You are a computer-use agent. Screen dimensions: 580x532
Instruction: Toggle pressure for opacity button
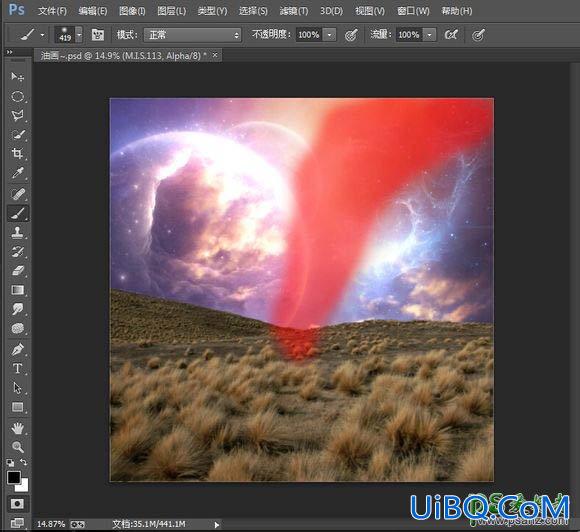(x=351, y=35)
